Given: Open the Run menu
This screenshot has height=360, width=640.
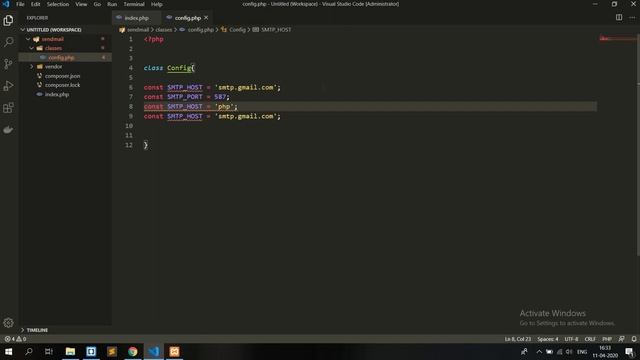Looking at the screenshot, I should tap(112, 4).
